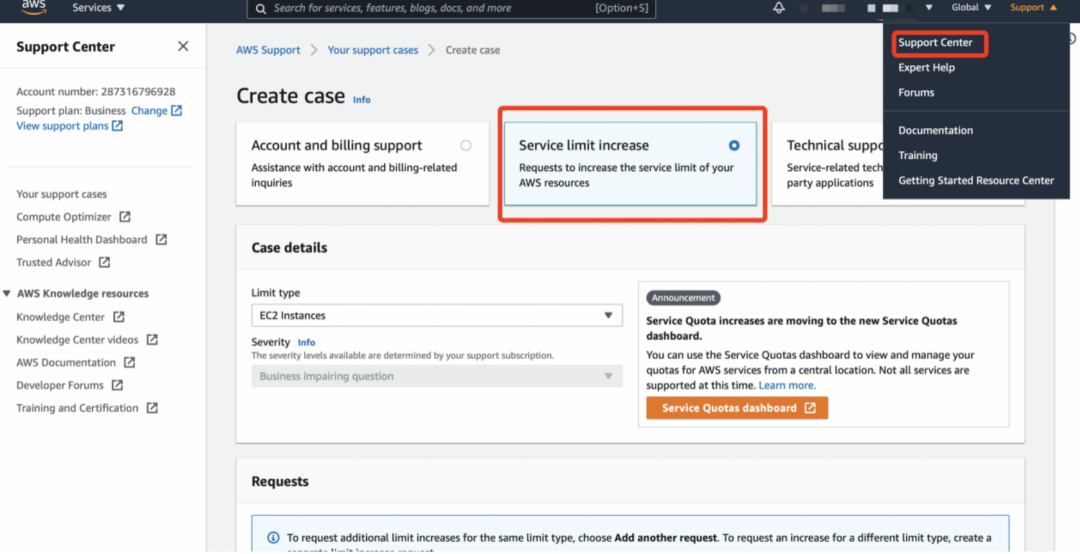Choose Support Center in Support menu

[x=935, y=43]
